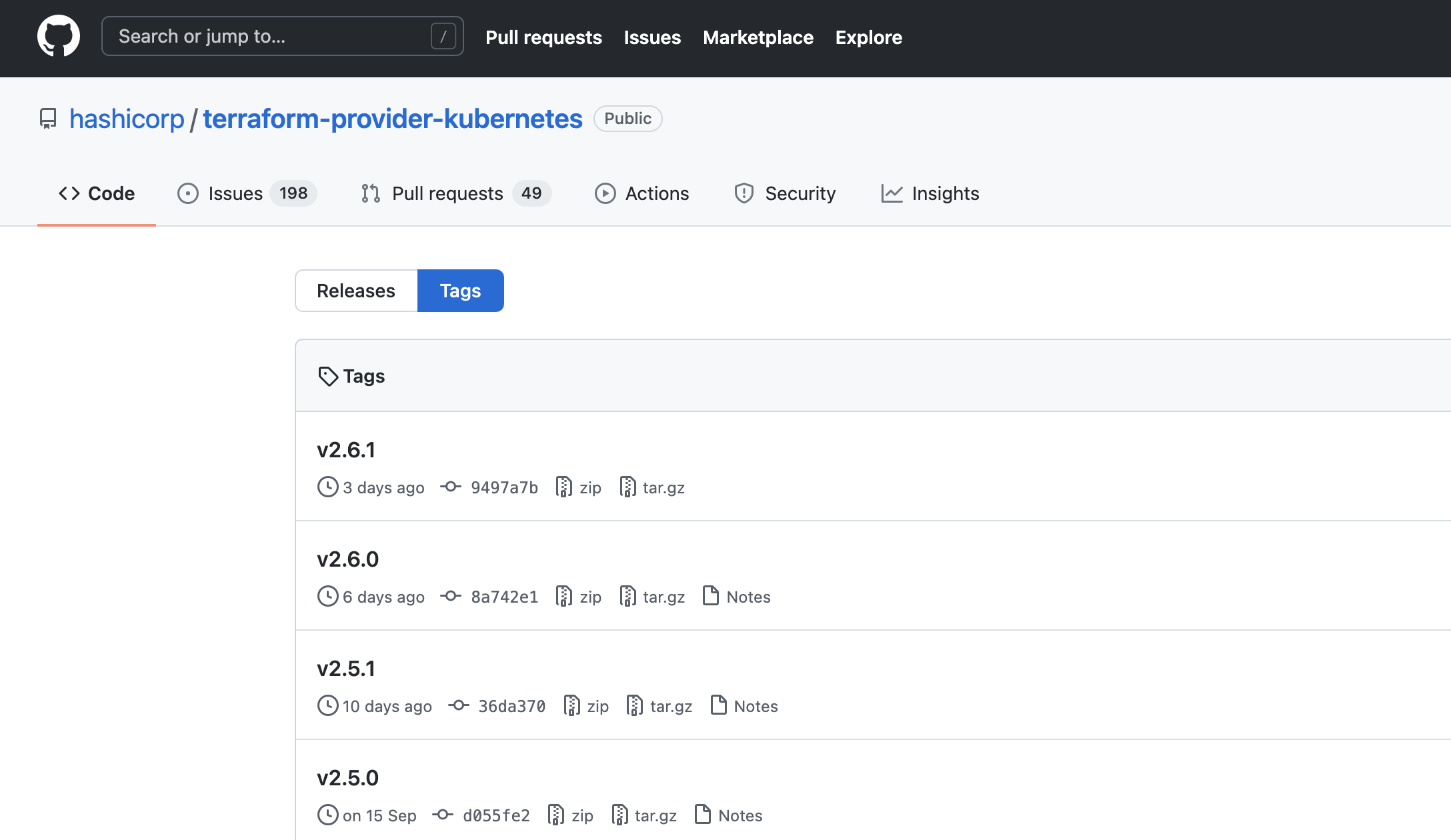Switch to the Releases view
This screenshot has width=1451, height=840.
[355, 291]
